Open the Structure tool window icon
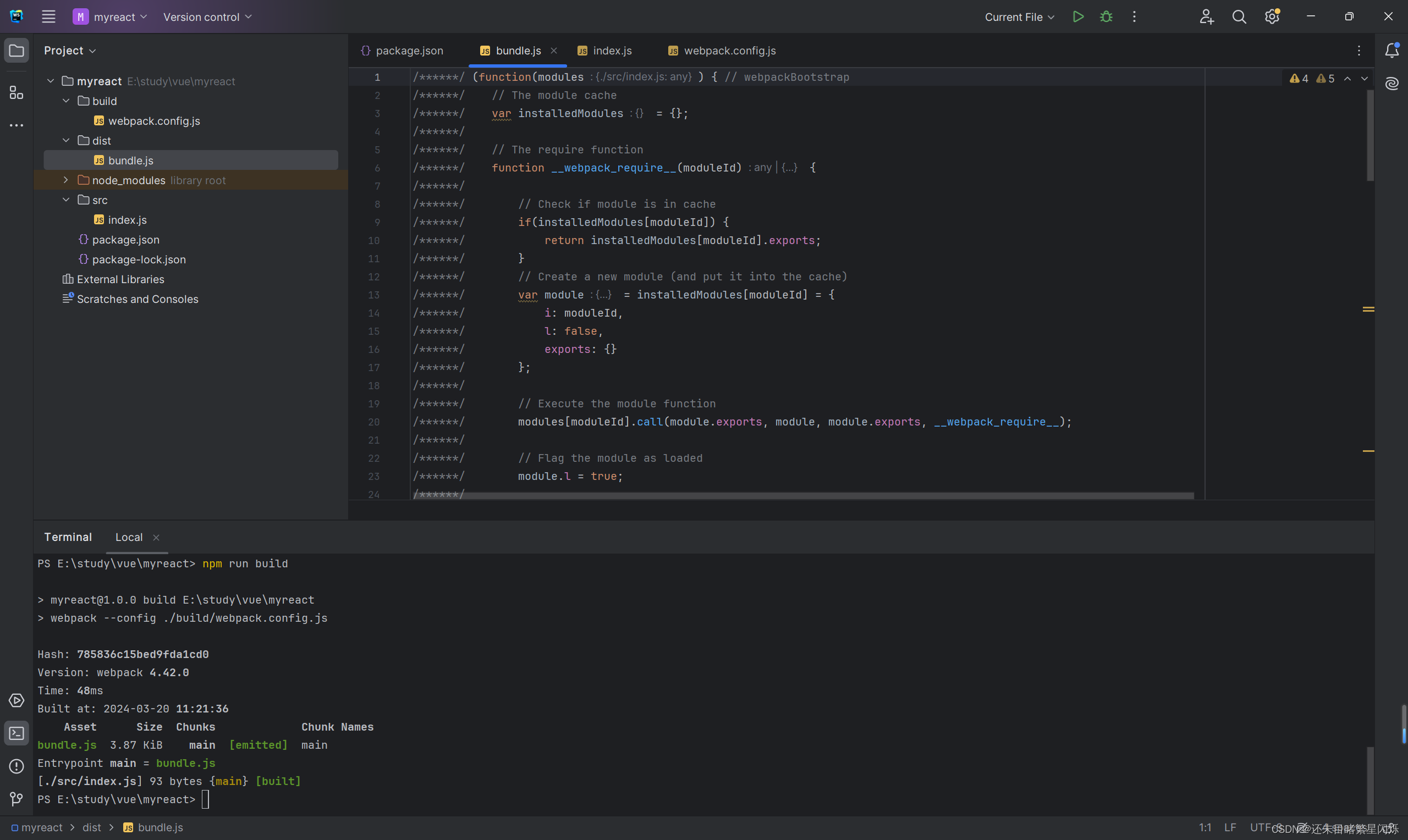Image resolution: width=1408 pixels, height=840 pixels. point(16,92)
